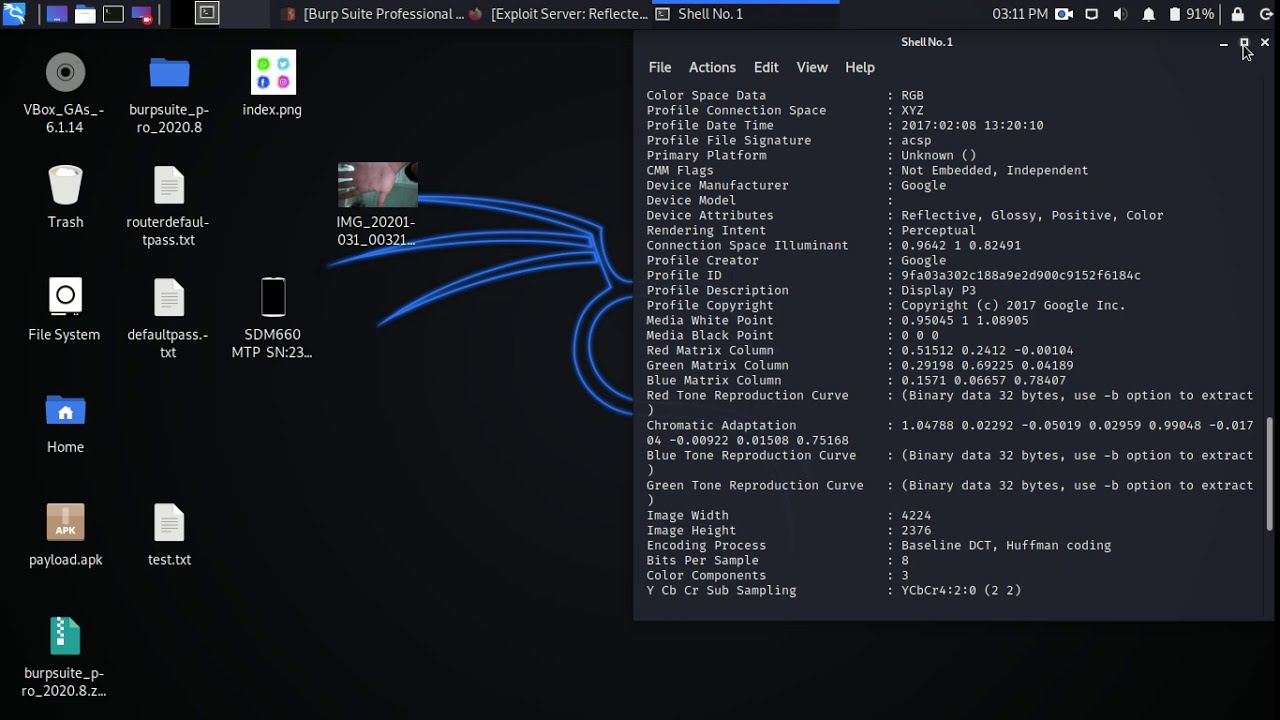Viewport: 1280px width, 720px height.
Task: Click the Profile ID hash value
Action: 1021,275
